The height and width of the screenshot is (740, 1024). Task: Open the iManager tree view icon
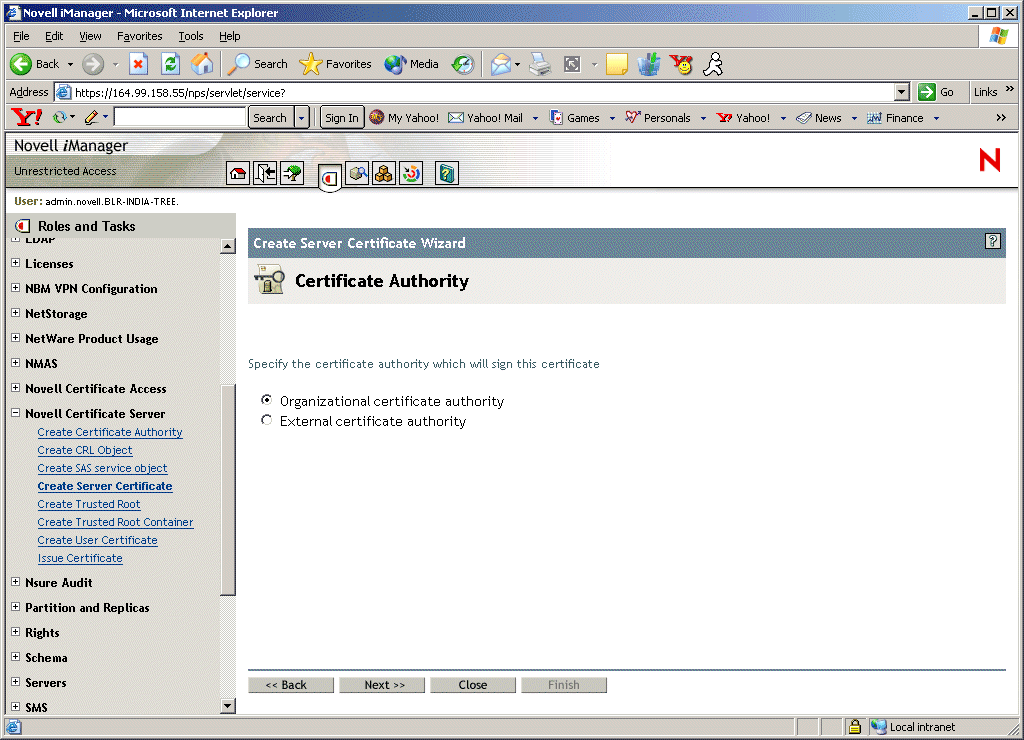[x=292, y=173]
